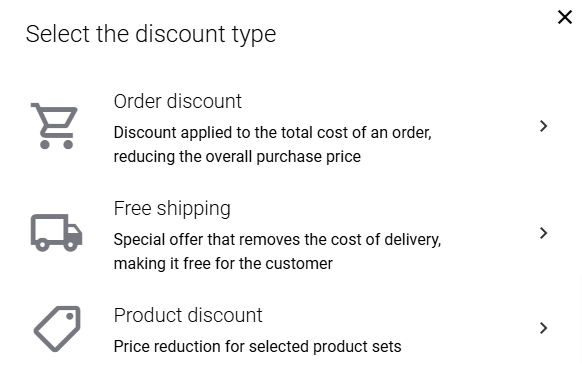Click 'making it free for the customer' line
Screen dimensions: 582x389
[x=223, y=264]
